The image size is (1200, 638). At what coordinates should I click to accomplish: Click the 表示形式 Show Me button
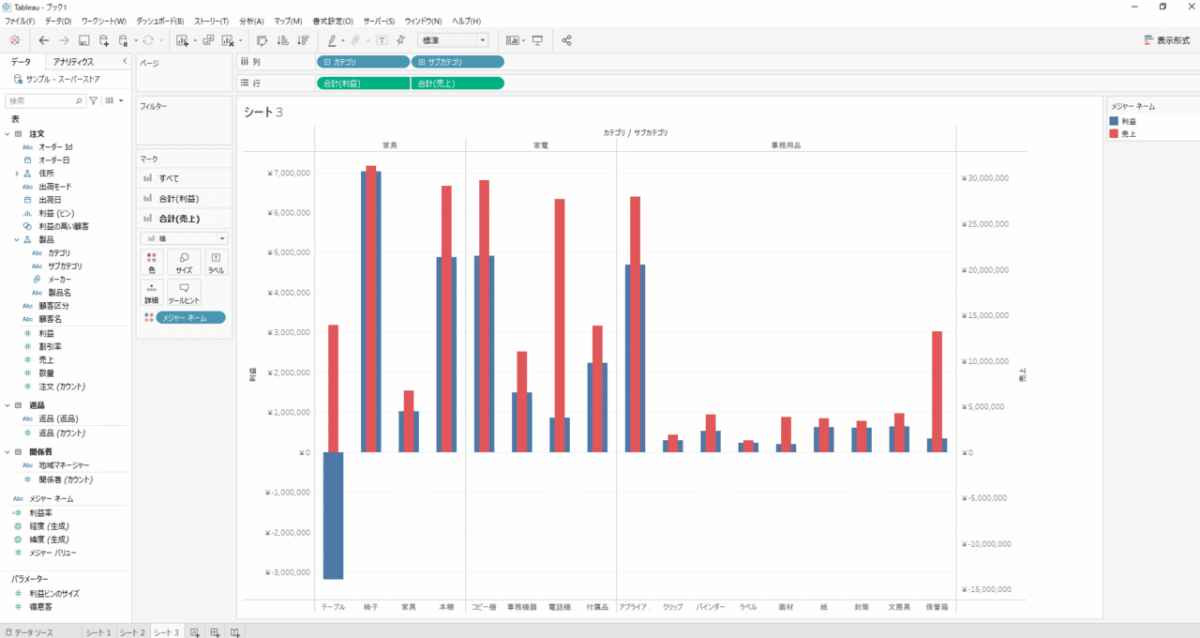coord(1167,40)
